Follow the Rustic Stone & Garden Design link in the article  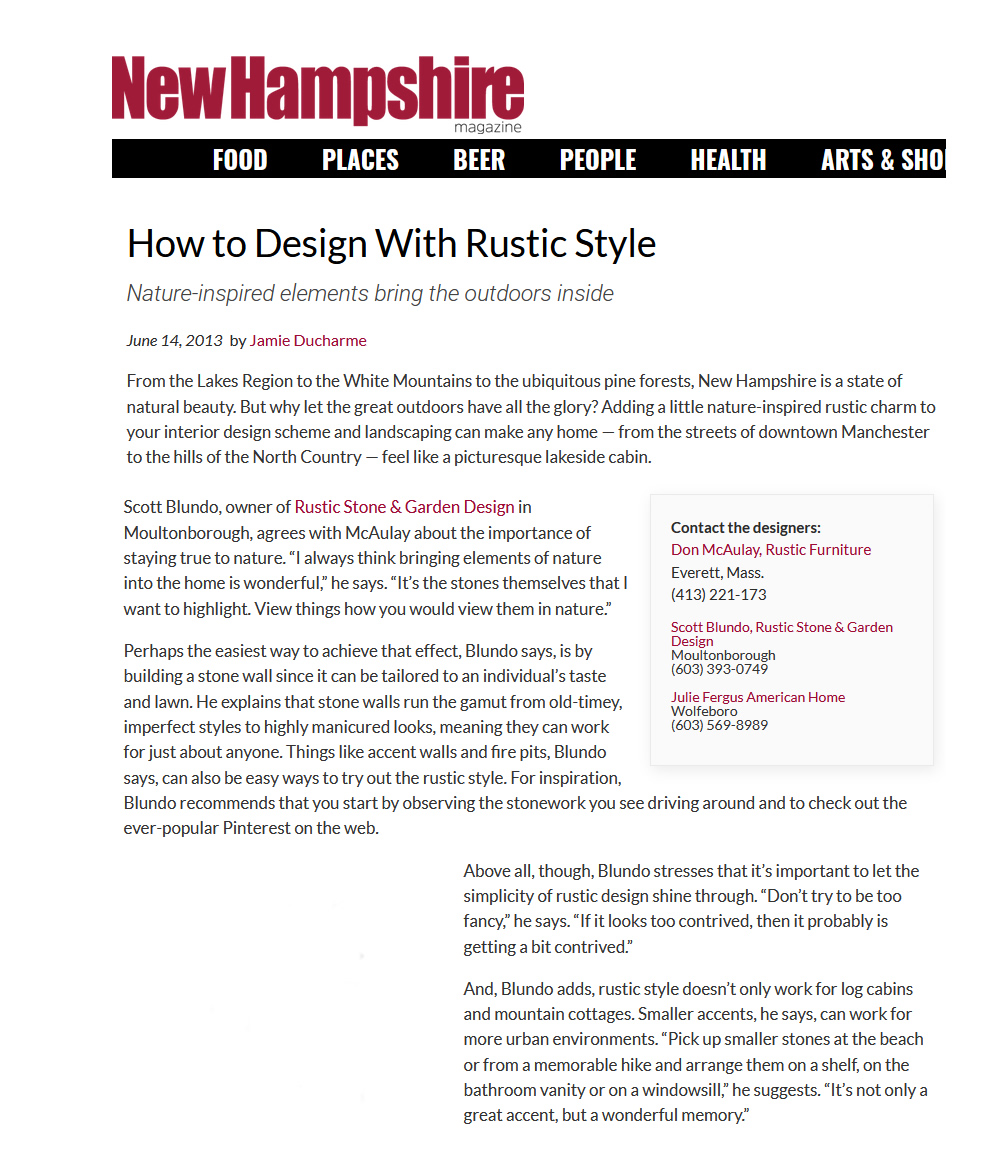[404, 507]
